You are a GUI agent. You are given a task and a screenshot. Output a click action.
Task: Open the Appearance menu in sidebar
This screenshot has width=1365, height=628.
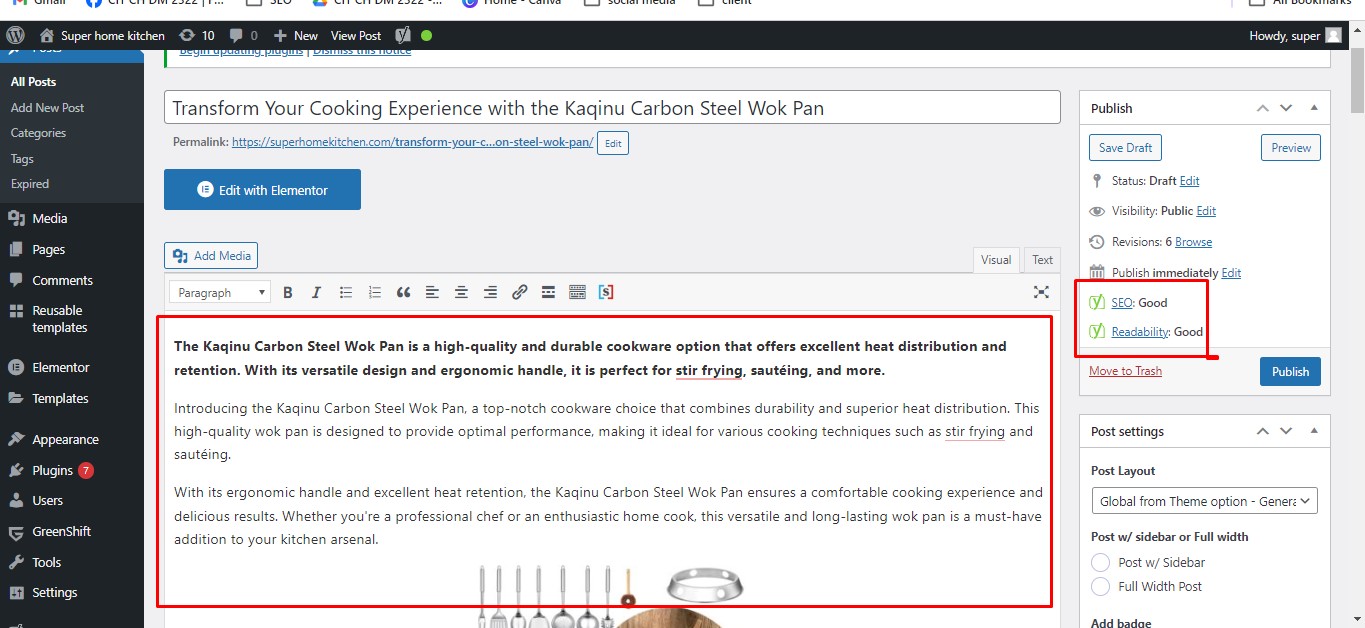[x=65, y=438]
